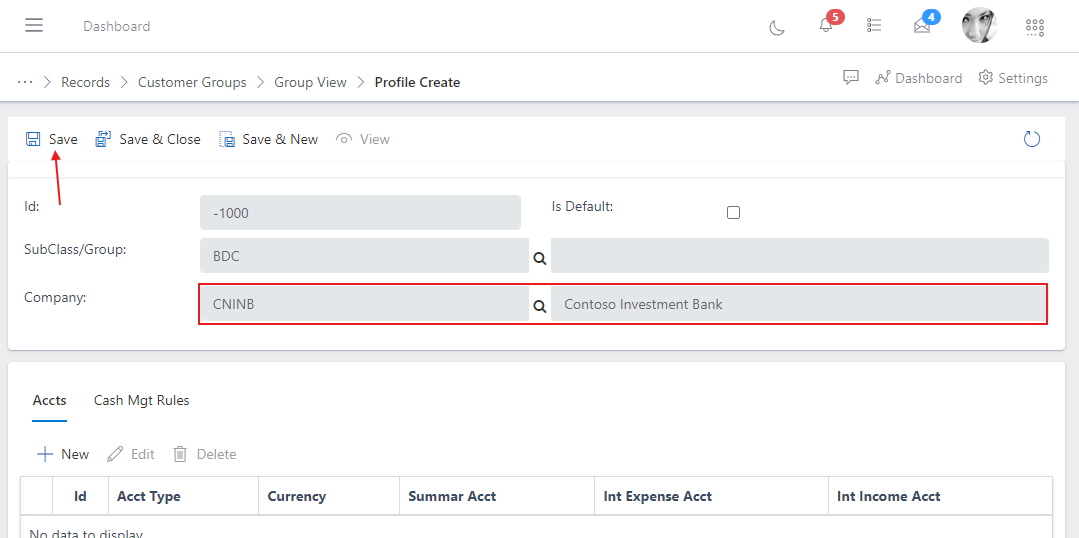Click Contoso Investment Bank field
This screenshot has width=1079, height=538.
(x=798, y=303)
